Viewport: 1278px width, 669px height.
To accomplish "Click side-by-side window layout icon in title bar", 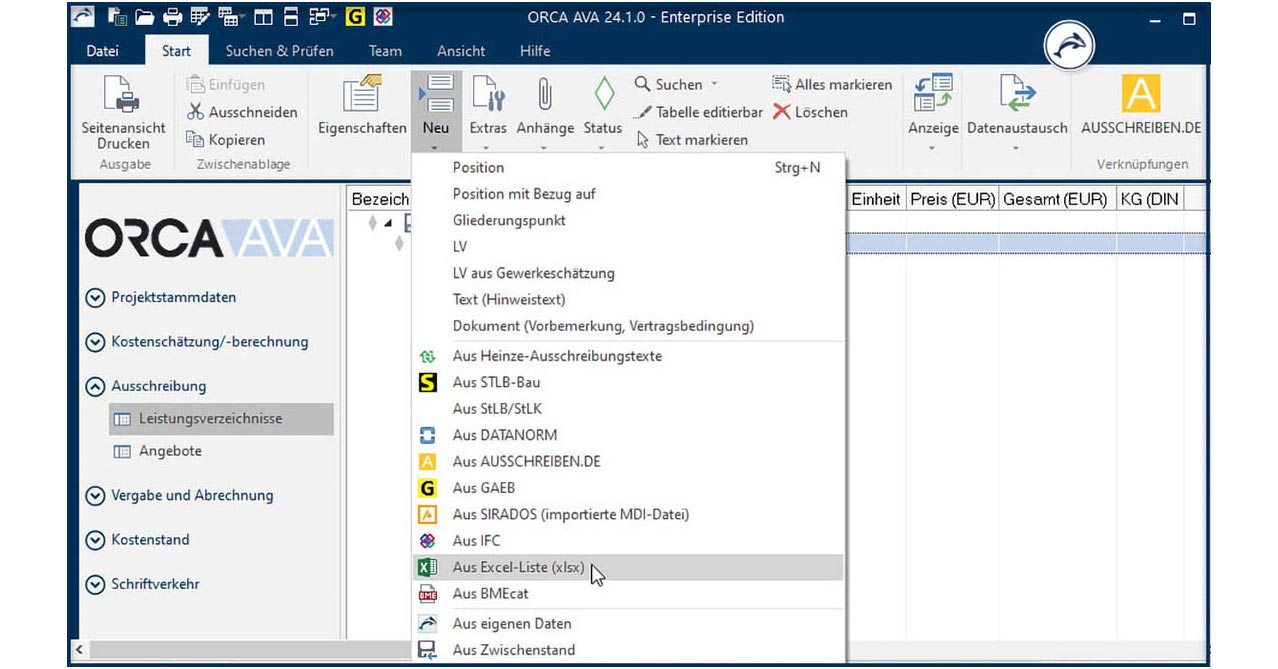I will pyautogui.click(x=263, y=17).
